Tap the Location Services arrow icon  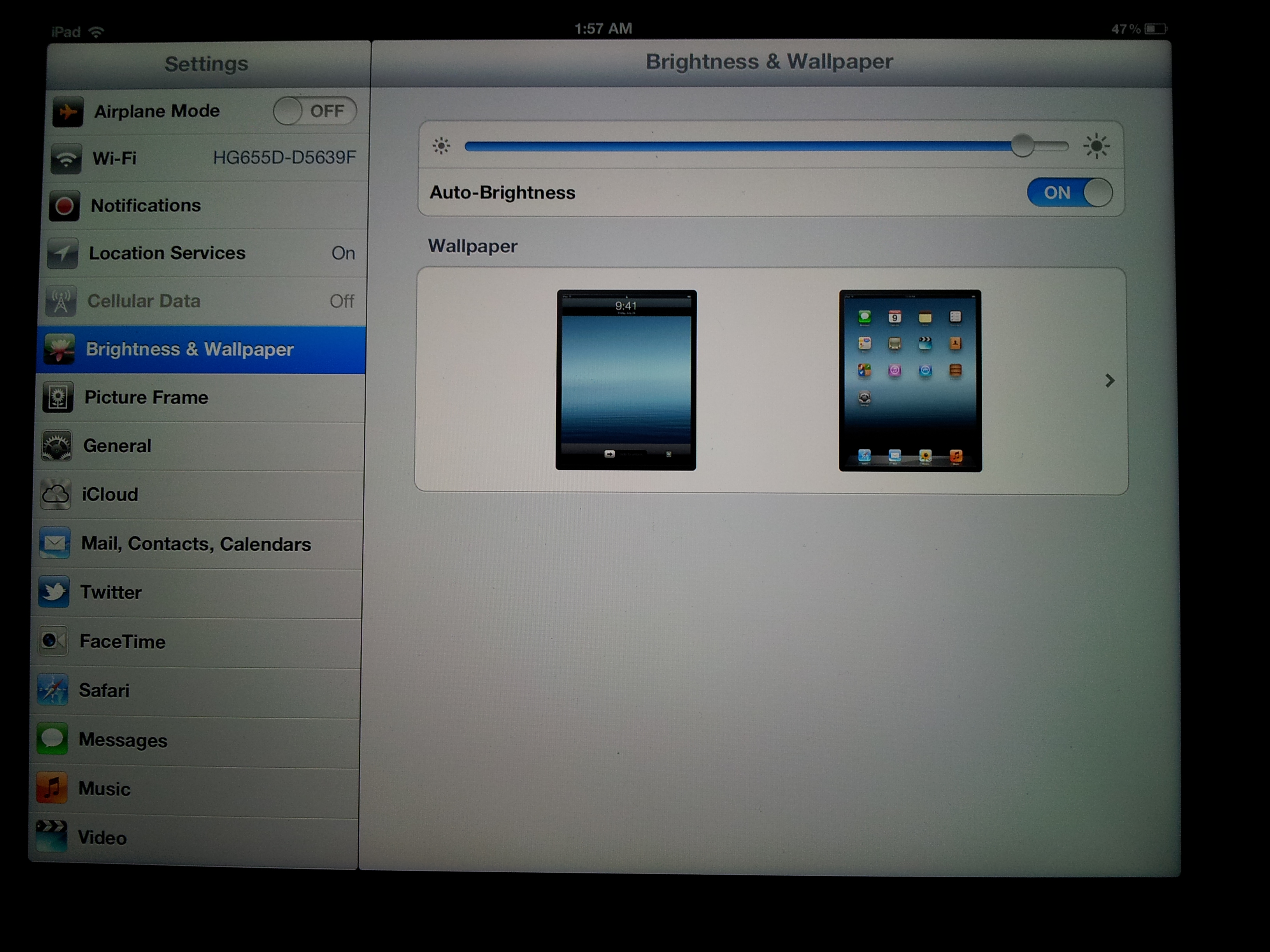point(63,253)
